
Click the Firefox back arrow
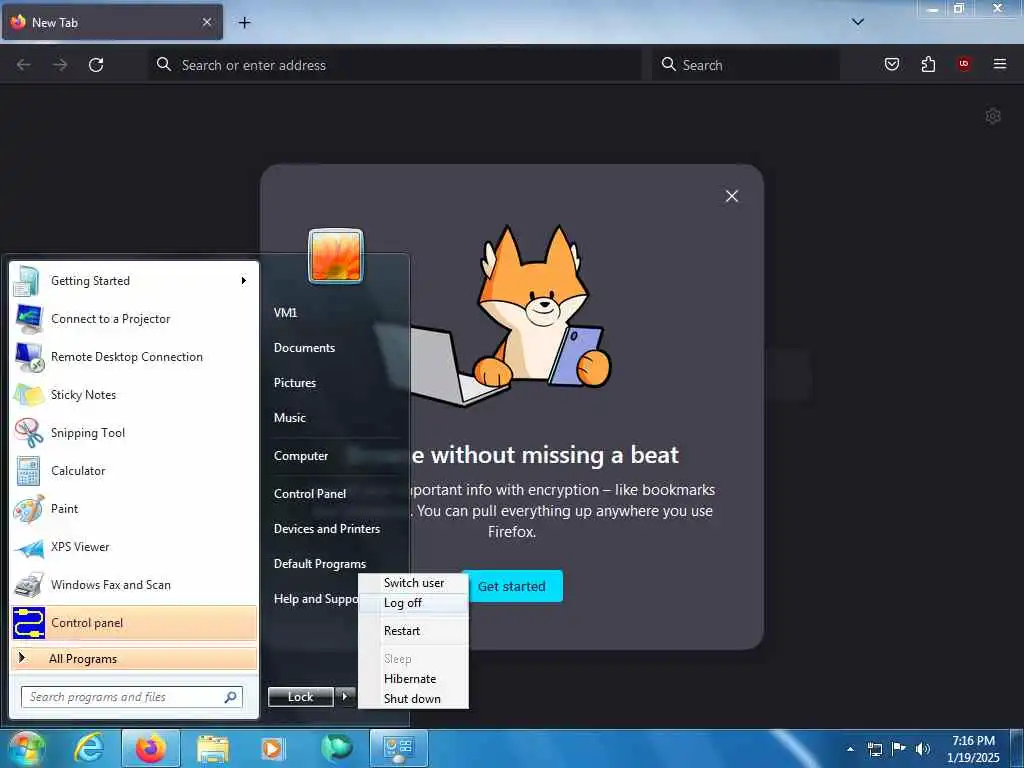pos(24,65)
